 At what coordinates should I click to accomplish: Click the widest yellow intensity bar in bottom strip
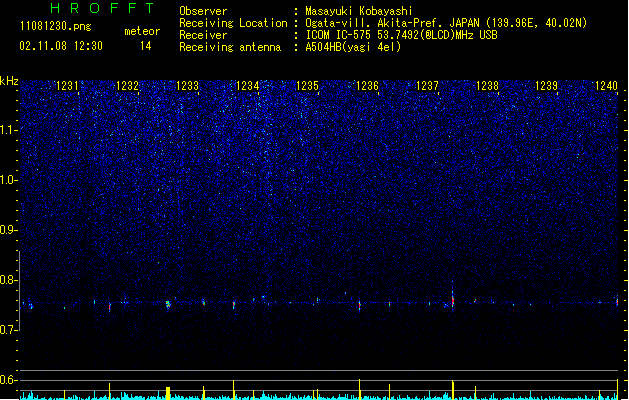click(168, 393)
